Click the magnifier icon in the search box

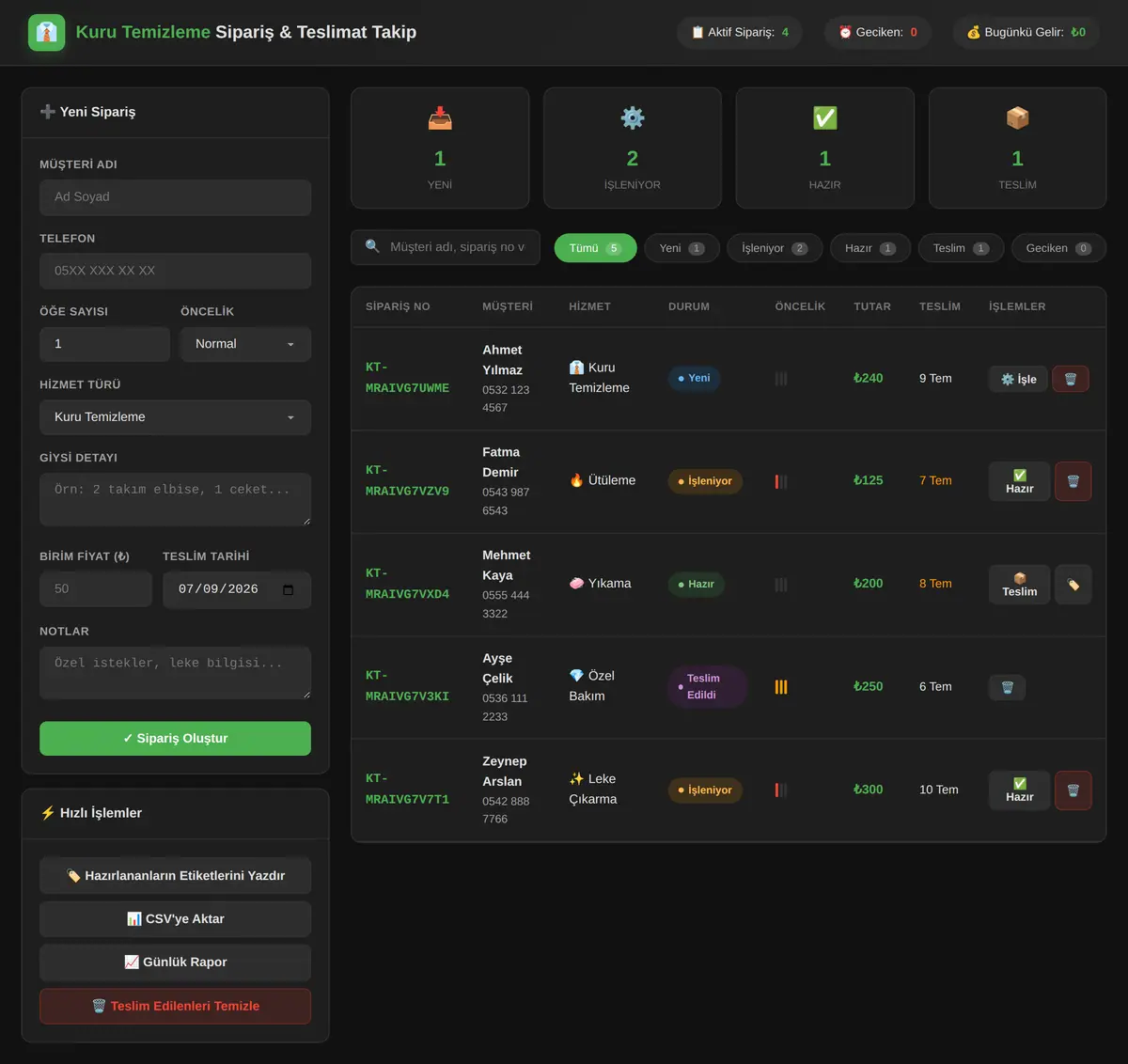pos(372,246)
